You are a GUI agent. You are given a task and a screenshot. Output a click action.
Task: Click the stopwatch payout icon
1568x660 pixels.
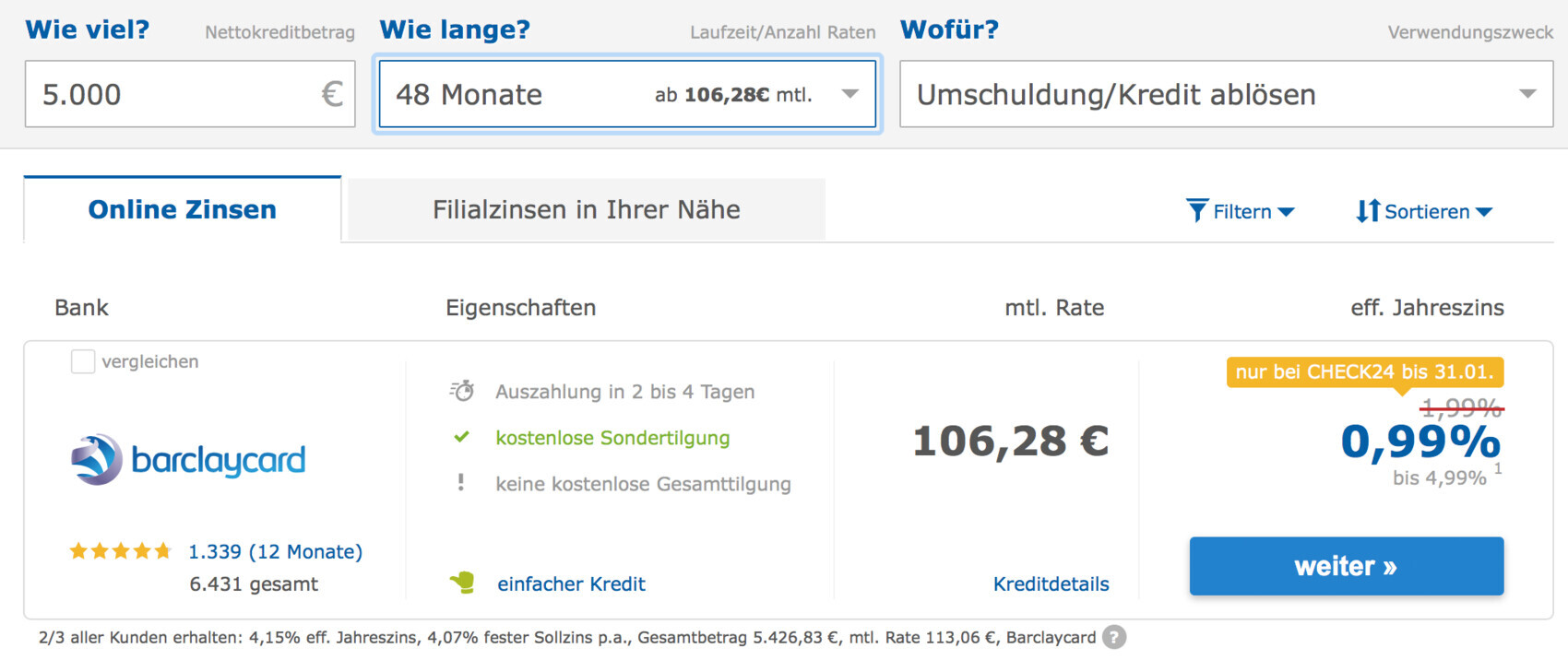coord(462,391)
